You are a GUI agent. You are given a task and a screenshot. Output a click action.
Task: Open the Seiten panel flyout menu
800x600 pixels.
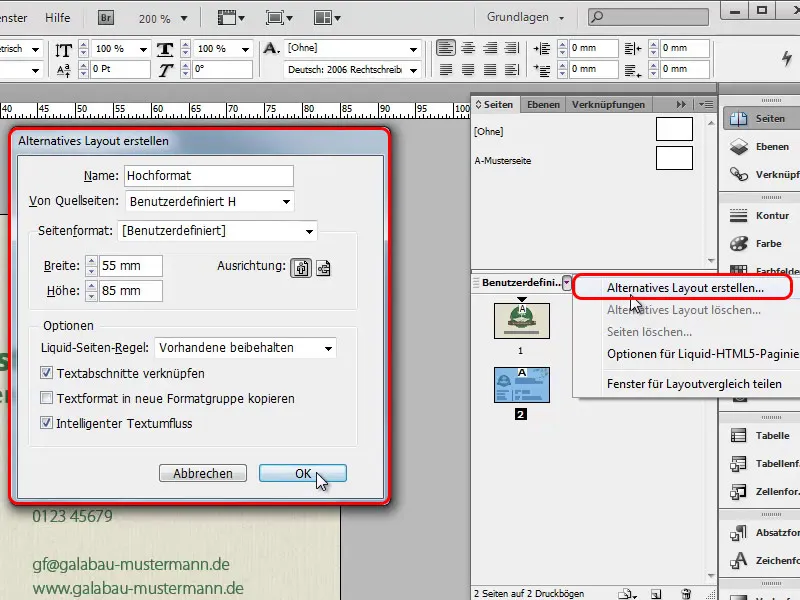706,105
